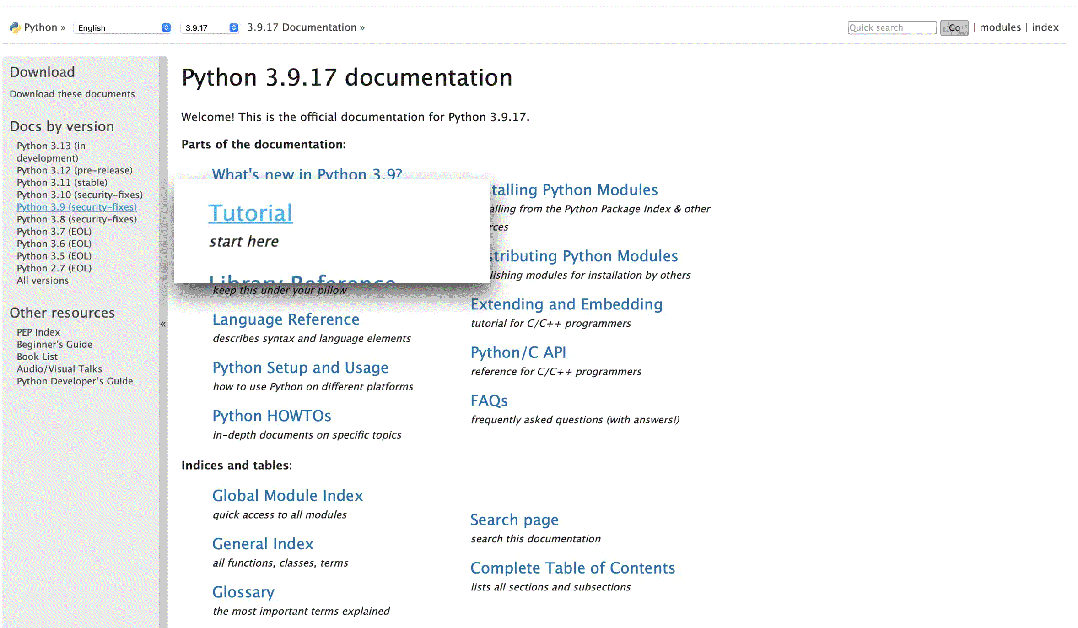Image resolution: width=1078 pixels, height=628 pixels.
Task: Open the 3.9.17 version dropdown
Action: 210,28
